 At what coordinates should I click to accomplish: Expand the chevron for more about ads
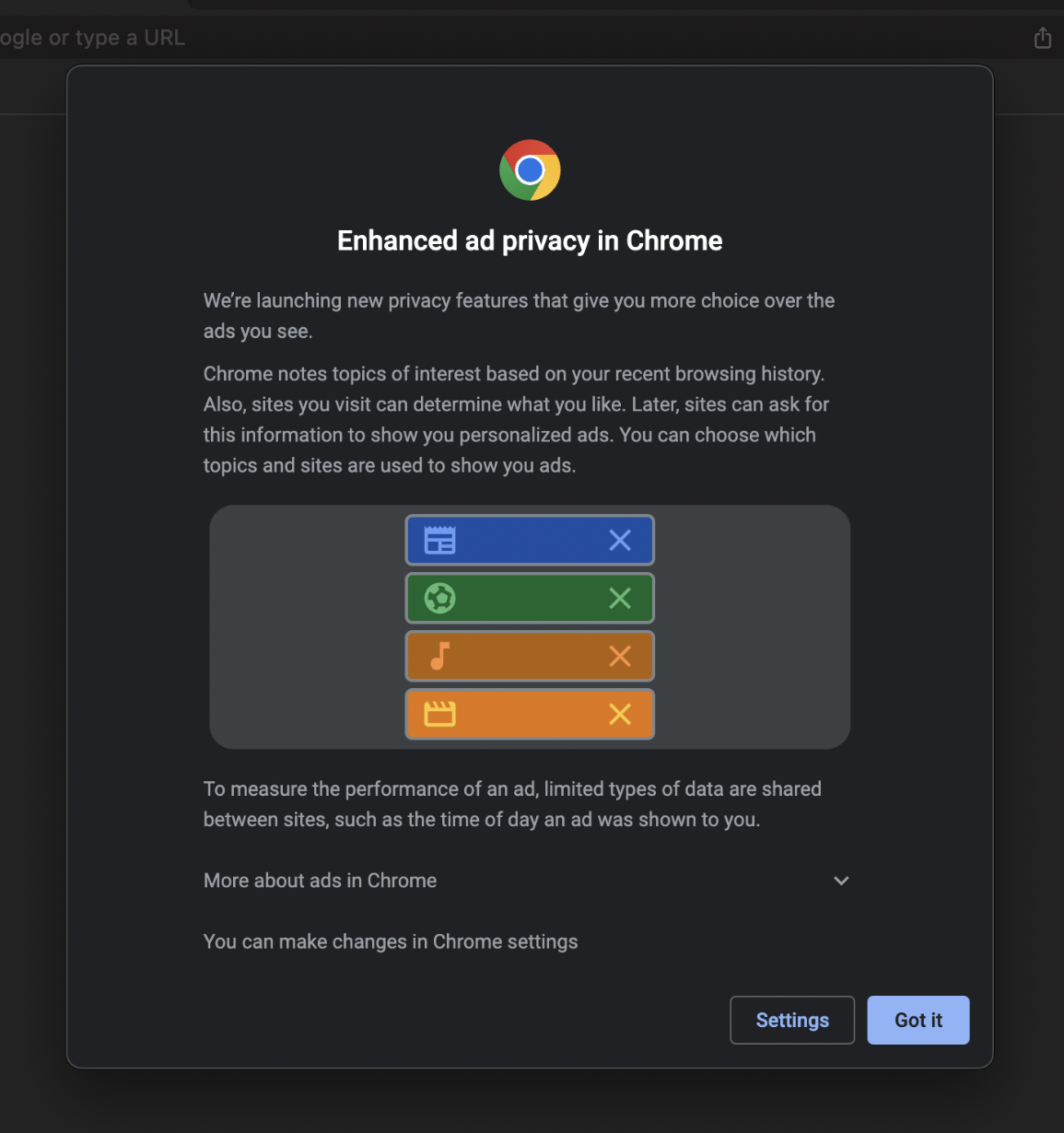pyautogui.click(x=841, y=881)
